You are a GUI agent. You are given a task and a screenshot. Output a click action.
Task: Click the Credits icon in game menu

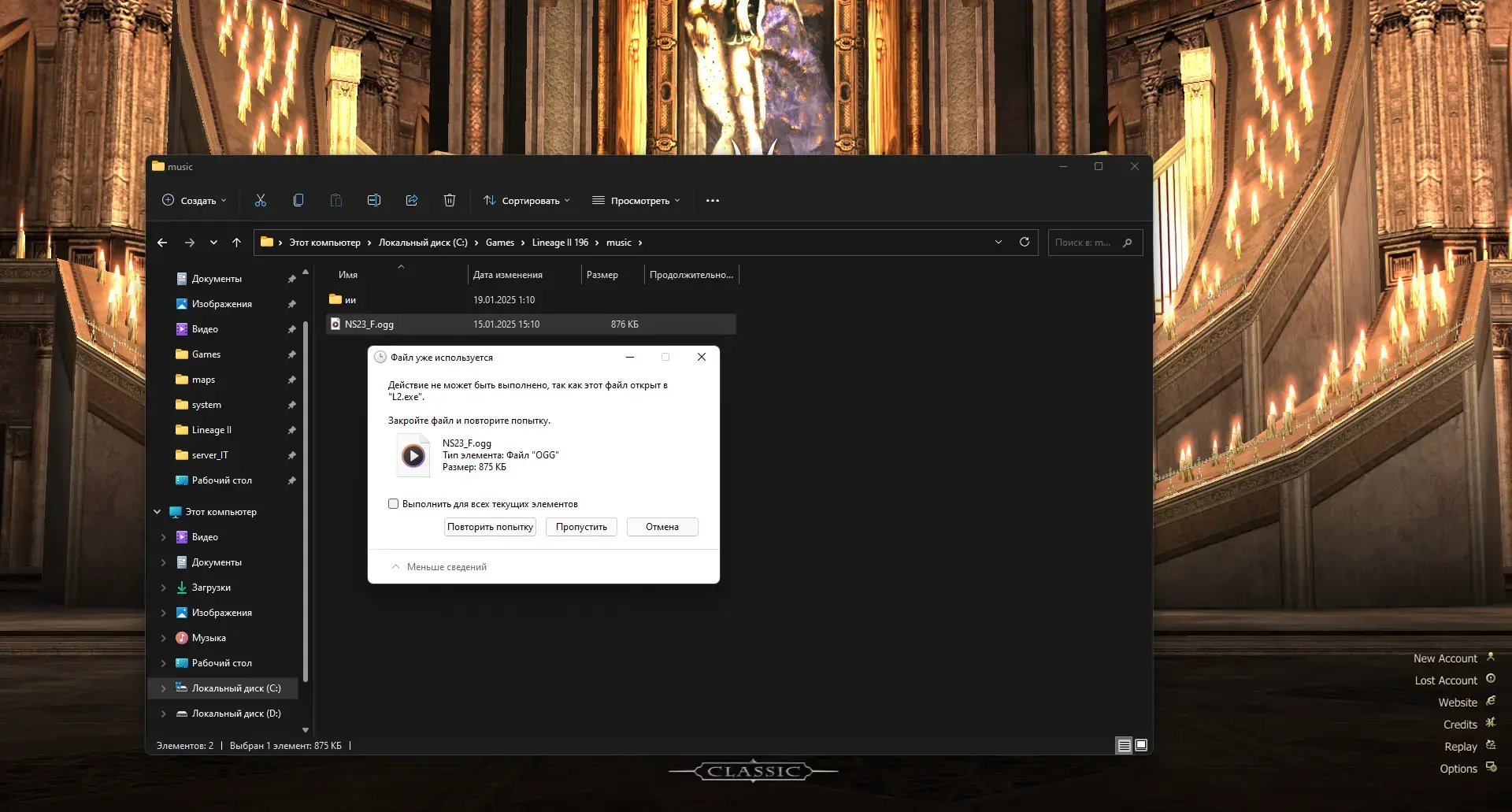pyautogui.click(x=1491, y=722)
